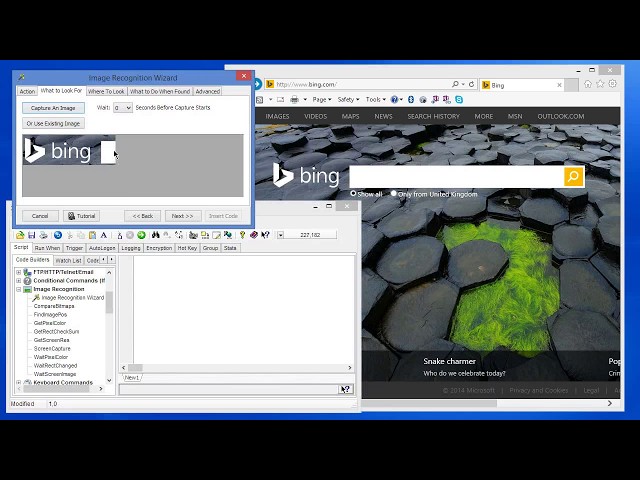Click the read mail icon in browser bar
The image size is (640, 480).
tap(280, 100)
